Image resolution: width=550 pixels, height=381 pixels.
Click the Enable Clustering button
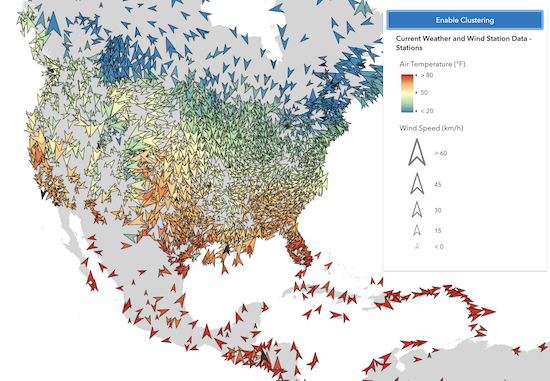pyautogui.click(x=465, y=20)
